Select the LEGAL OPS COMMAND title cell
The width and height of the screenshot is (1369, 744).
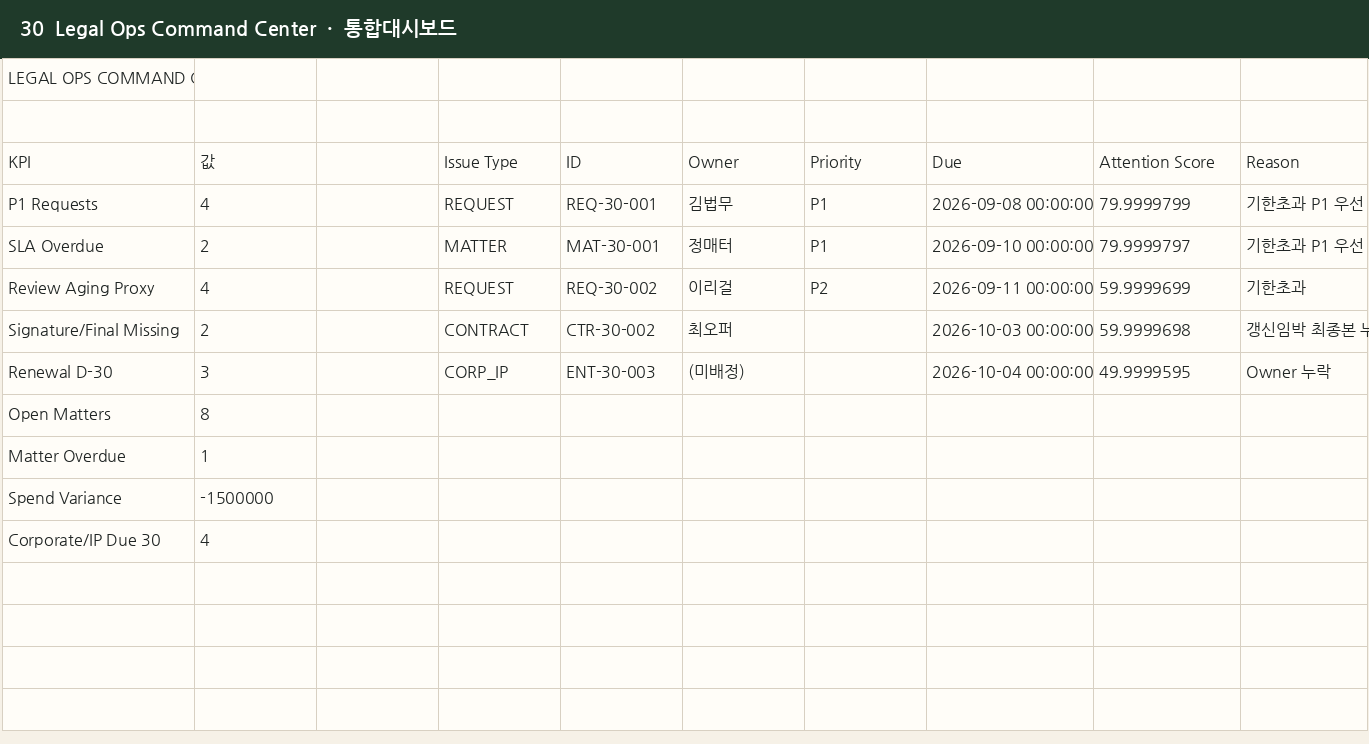(98, 79)
